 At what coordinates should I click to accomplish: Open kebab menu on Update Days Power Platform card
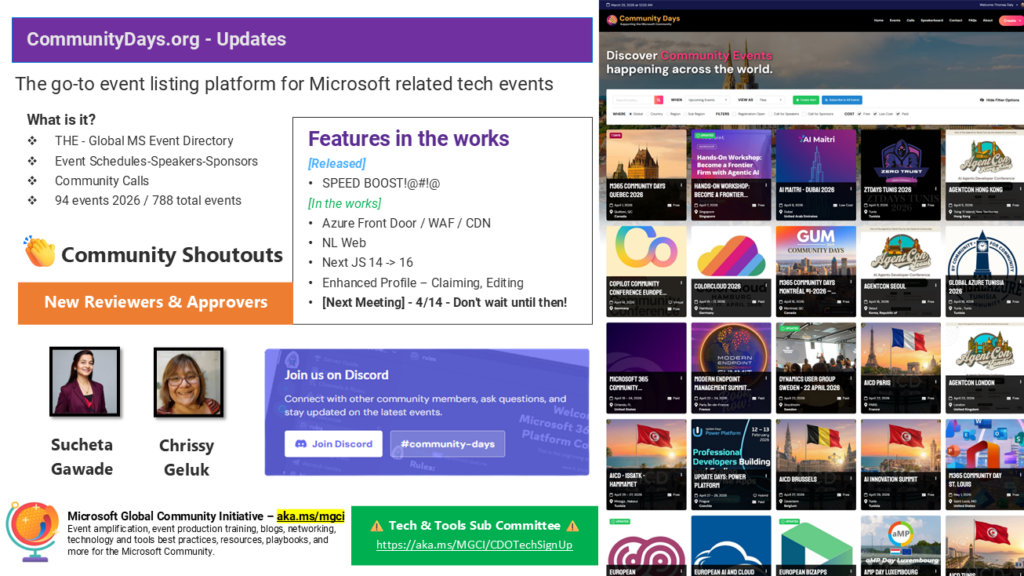point(766,477)
